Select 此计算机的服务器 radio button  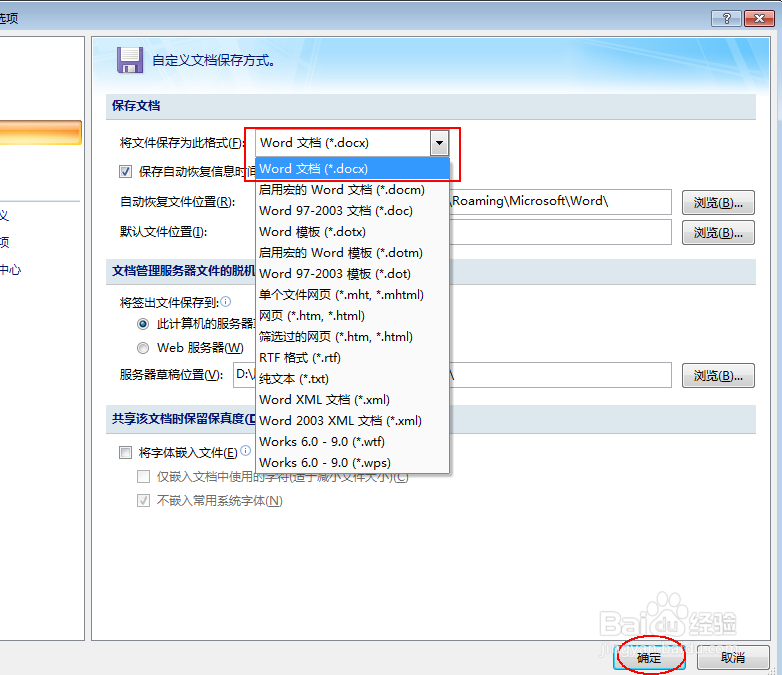(143, 324)
